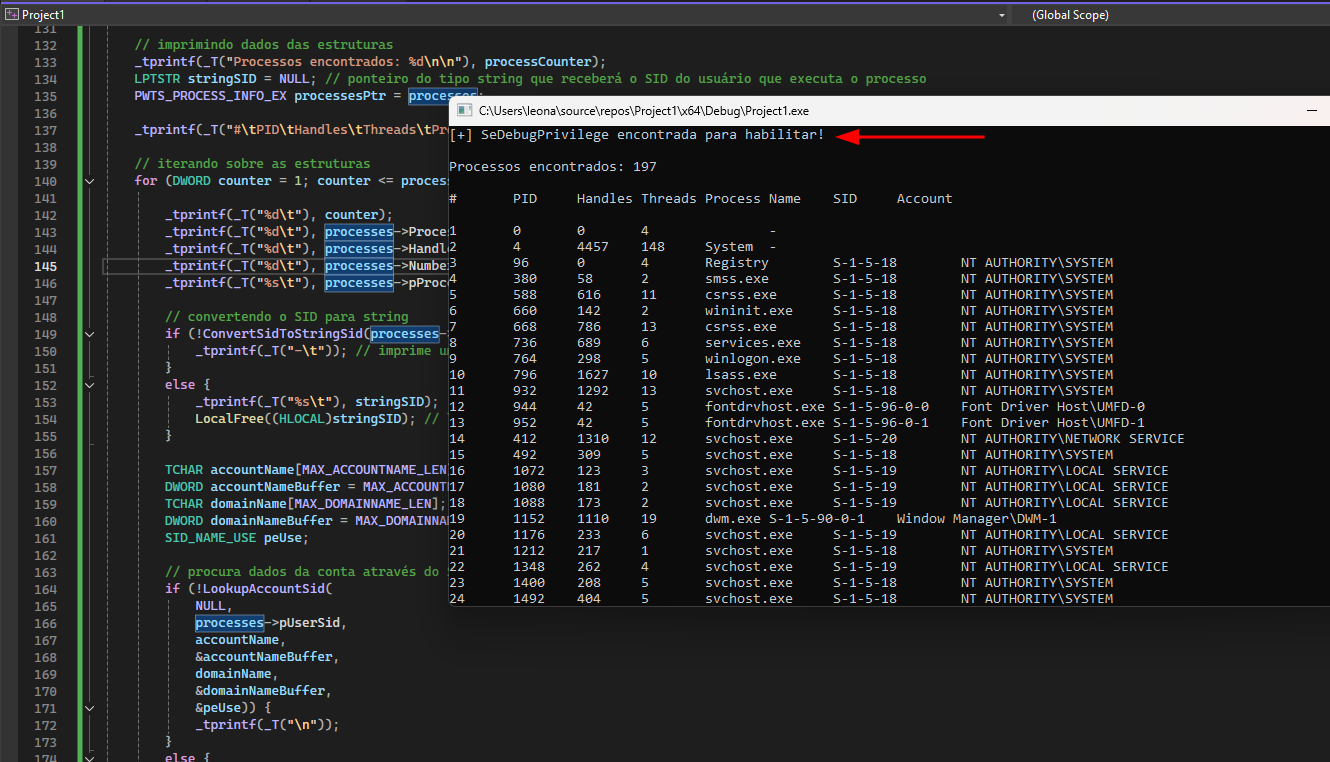The image size is (1330, 762).
Task: Collapse the else block at line 174
Action: (89, 759)
